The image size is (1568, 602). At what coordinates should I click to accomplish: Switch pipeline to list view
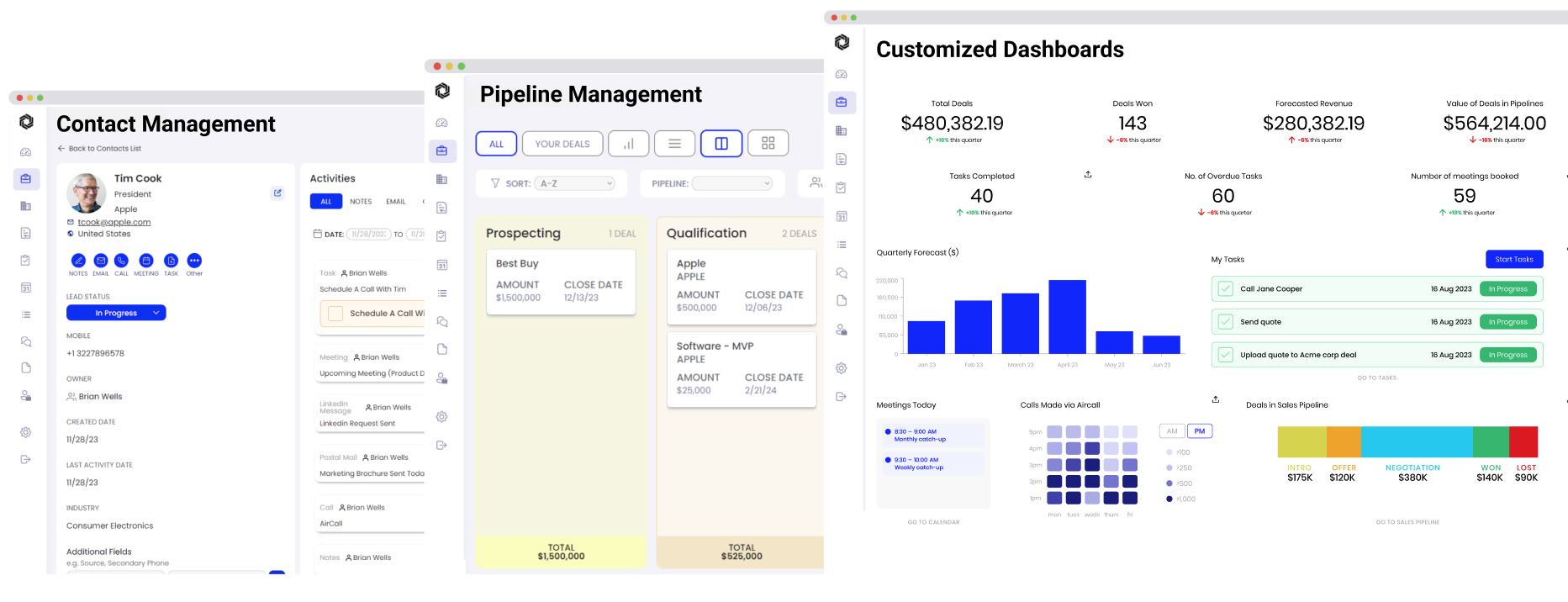coord(675,144)
